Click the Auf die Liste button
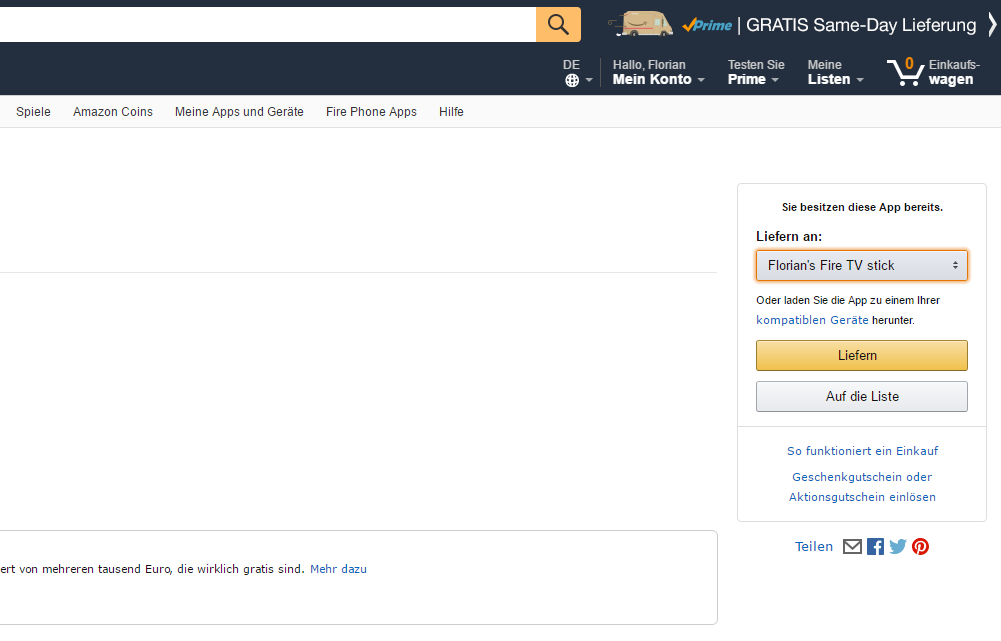1001x641 pixels. [x=862, y=396]
